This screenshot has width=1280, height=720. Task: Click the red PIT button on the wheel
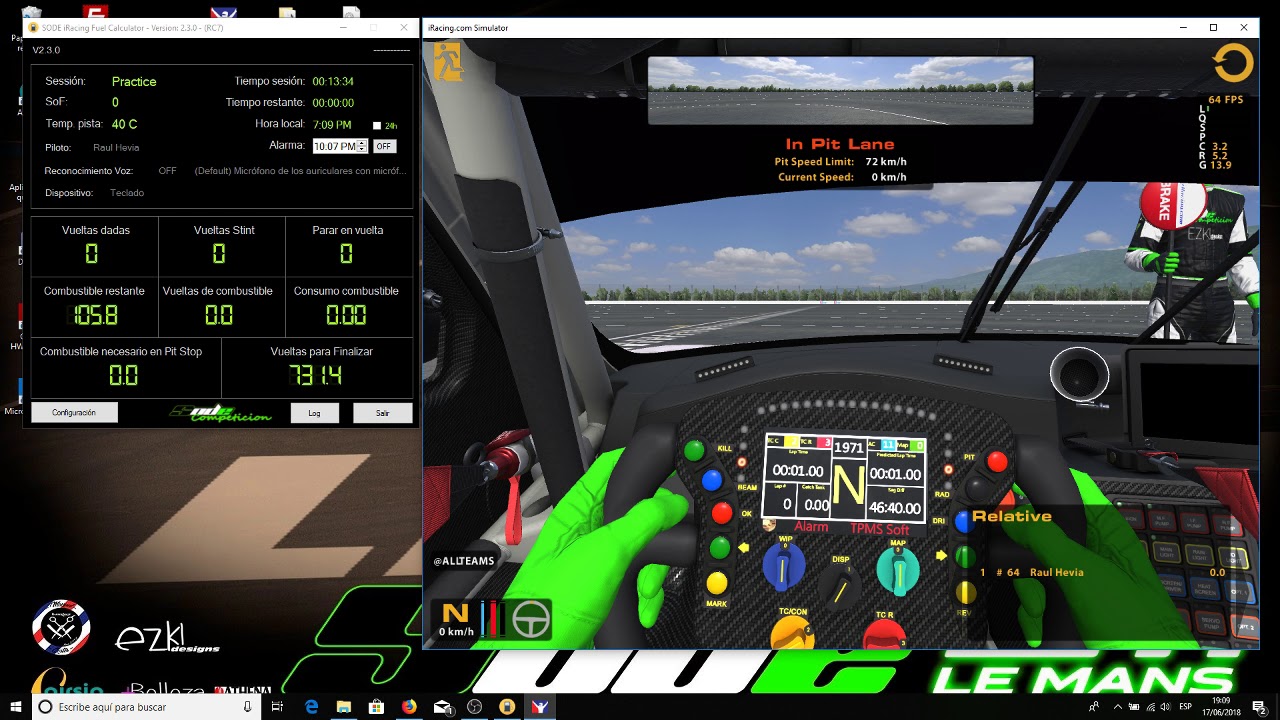[997, 461]
